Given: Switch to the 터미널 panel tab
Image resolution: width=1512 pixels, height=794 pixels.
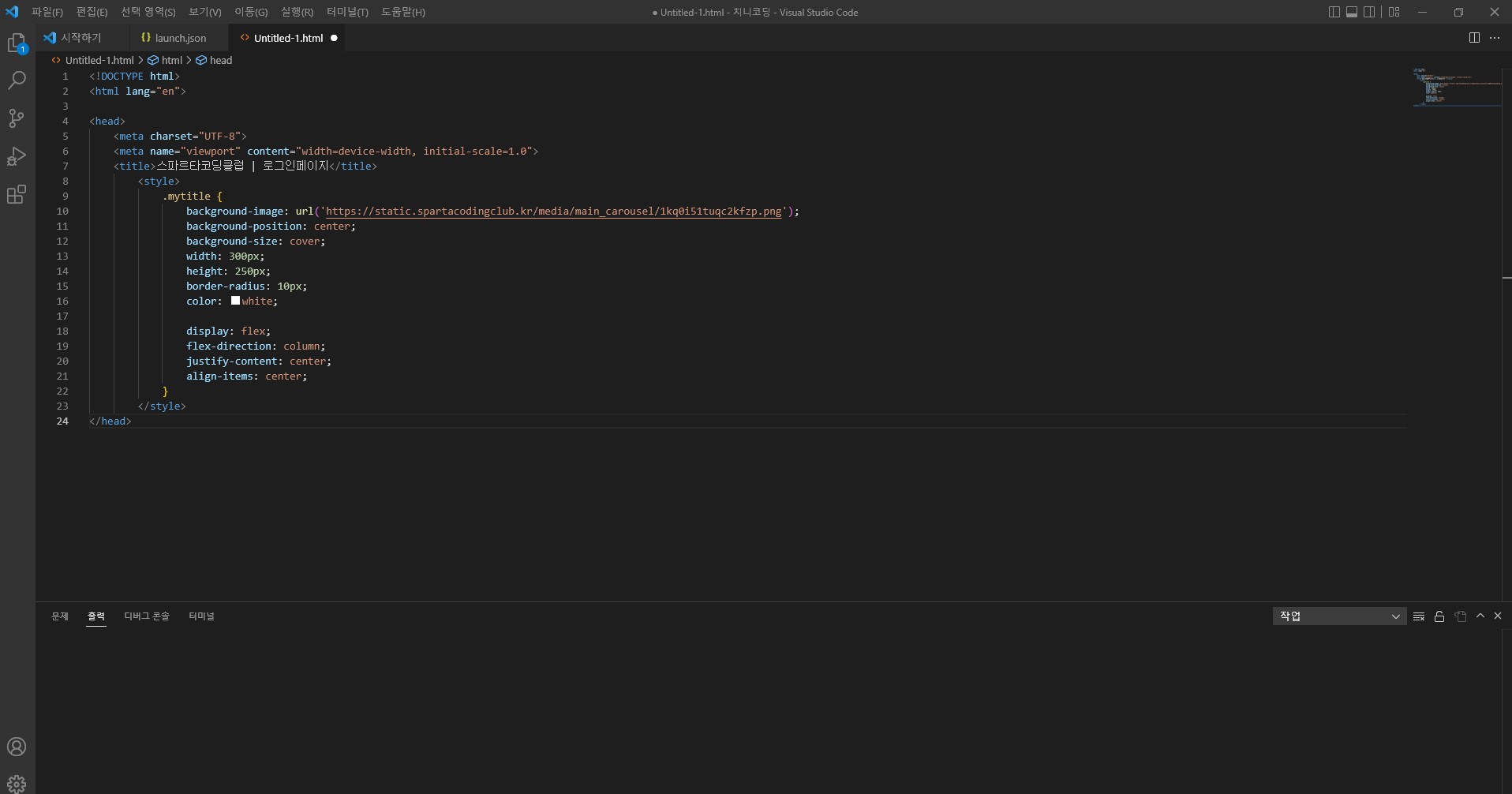Looking at the screenshot, I should pos(202,616).
